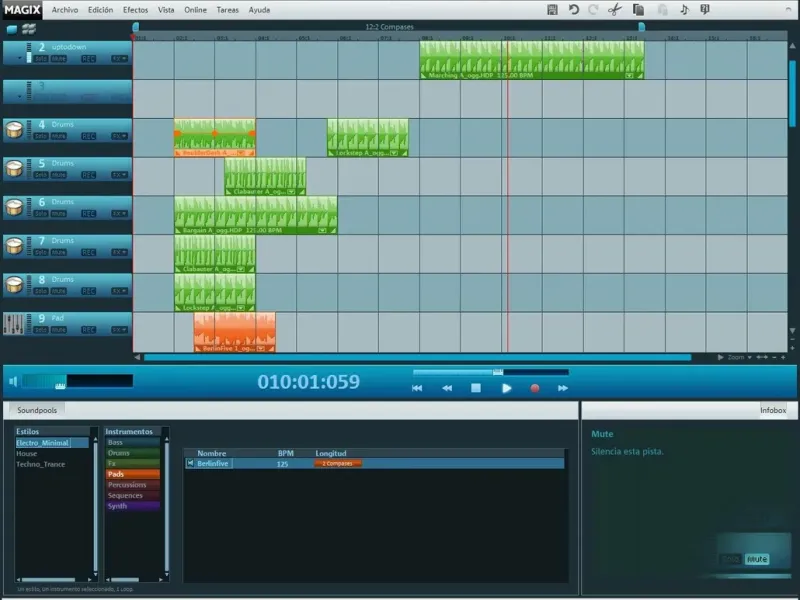Click the drum icon on track 4
The height and width of the screenshot is (600, 800).
coord(14,130)
